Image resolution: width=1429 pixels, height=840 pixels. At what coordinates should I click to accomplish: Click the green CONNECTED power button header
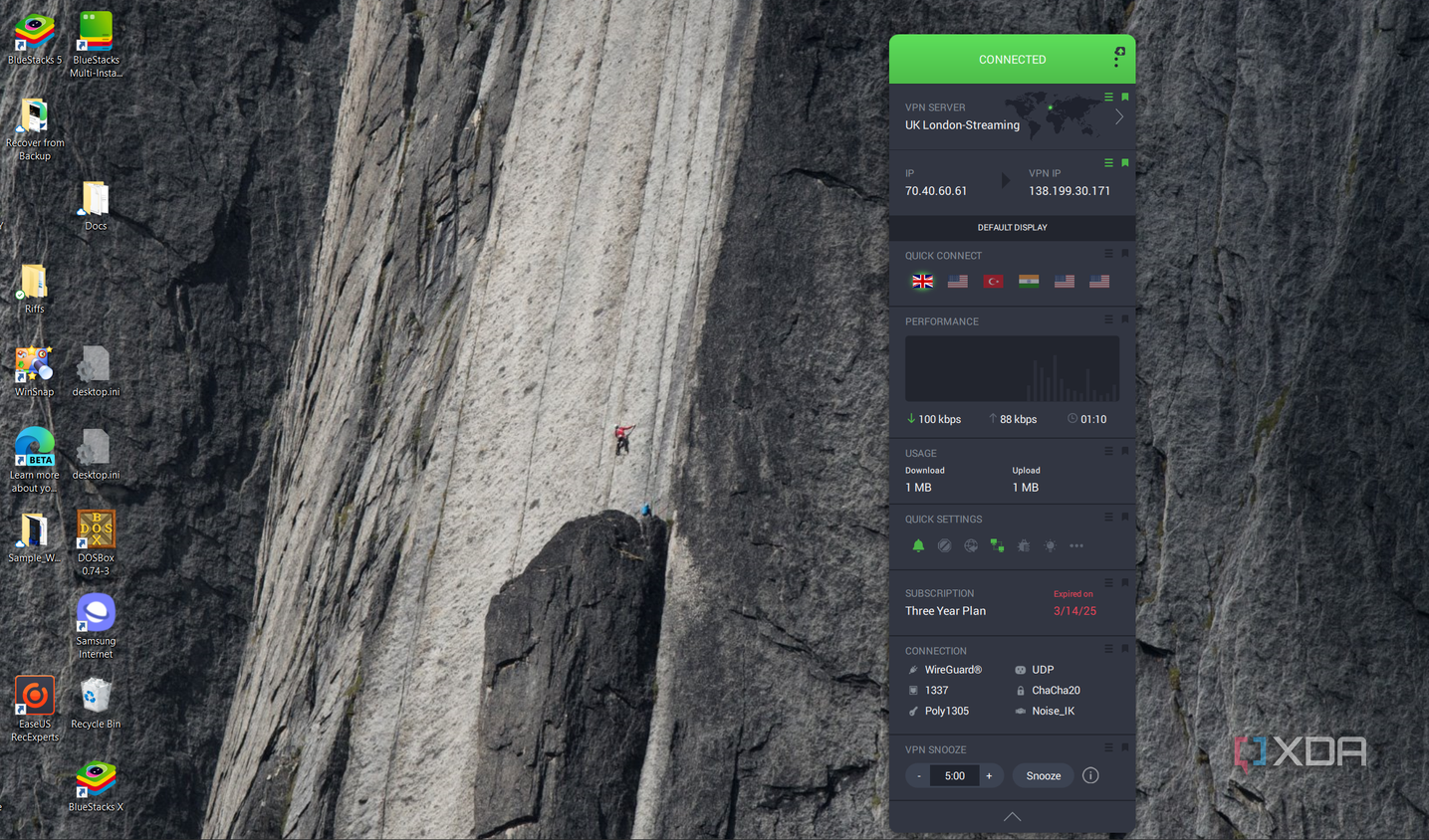coord(1012,60)
